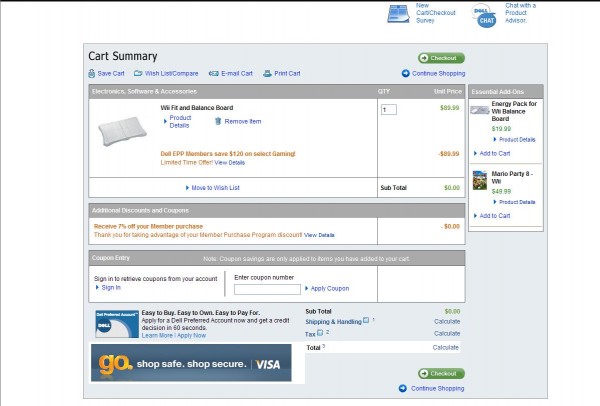Add Energy Pack to Cart
Screen dimensions: 600x406
pyautogui.click(x=495, y=153)
